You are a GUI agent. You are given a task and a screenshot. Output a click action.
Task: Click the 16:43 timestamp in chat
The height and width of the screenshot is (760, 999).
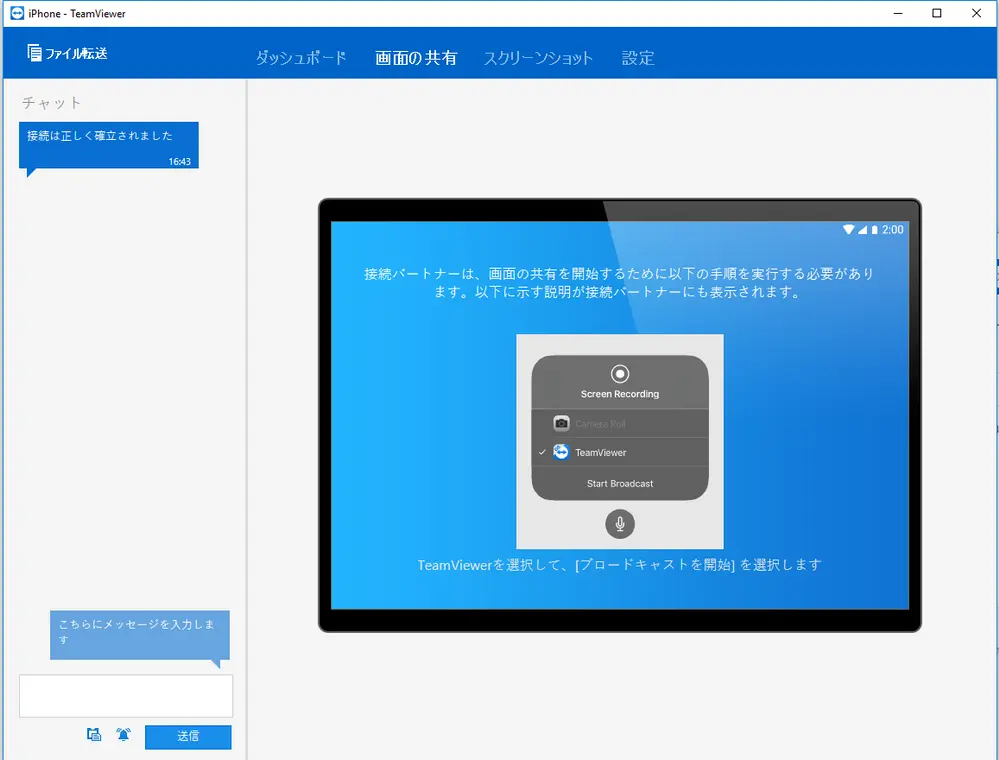coord(180,162)
